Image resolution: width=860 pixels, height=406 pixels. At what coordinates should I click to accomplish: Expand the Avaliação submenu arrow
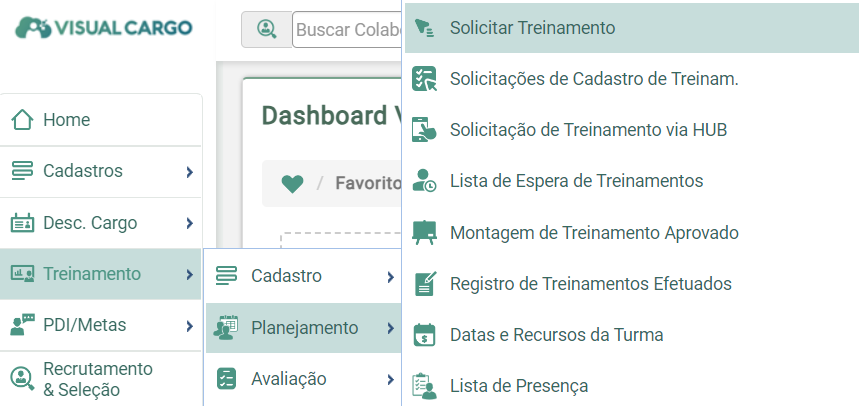pos(390,379)
